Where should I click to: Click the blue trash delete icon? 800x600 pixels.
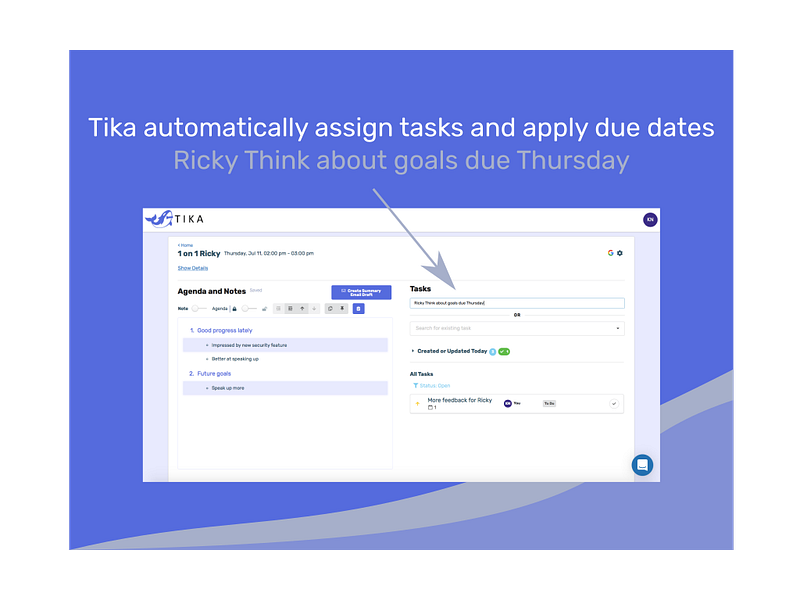(359, 309)
